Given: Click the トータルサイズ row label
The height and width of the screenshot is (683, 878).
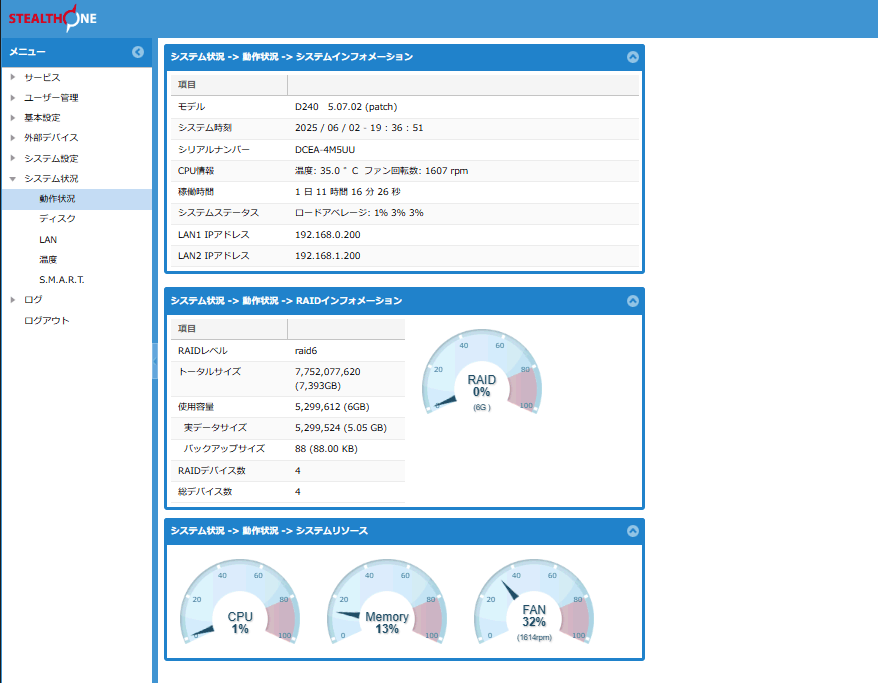Looking at the screenshot, I should point(209,371).
